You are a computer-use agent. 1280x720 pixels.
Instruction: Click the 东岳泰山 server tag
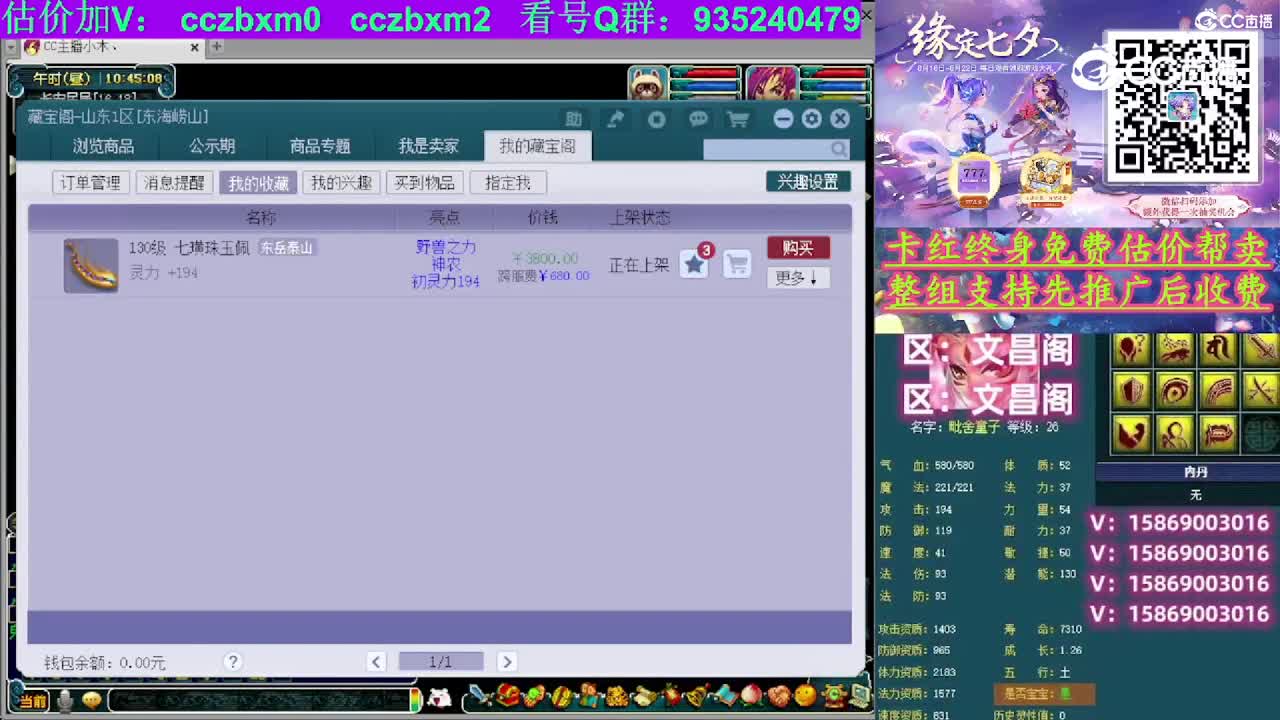pyautogui.click(x=287, y=248)
